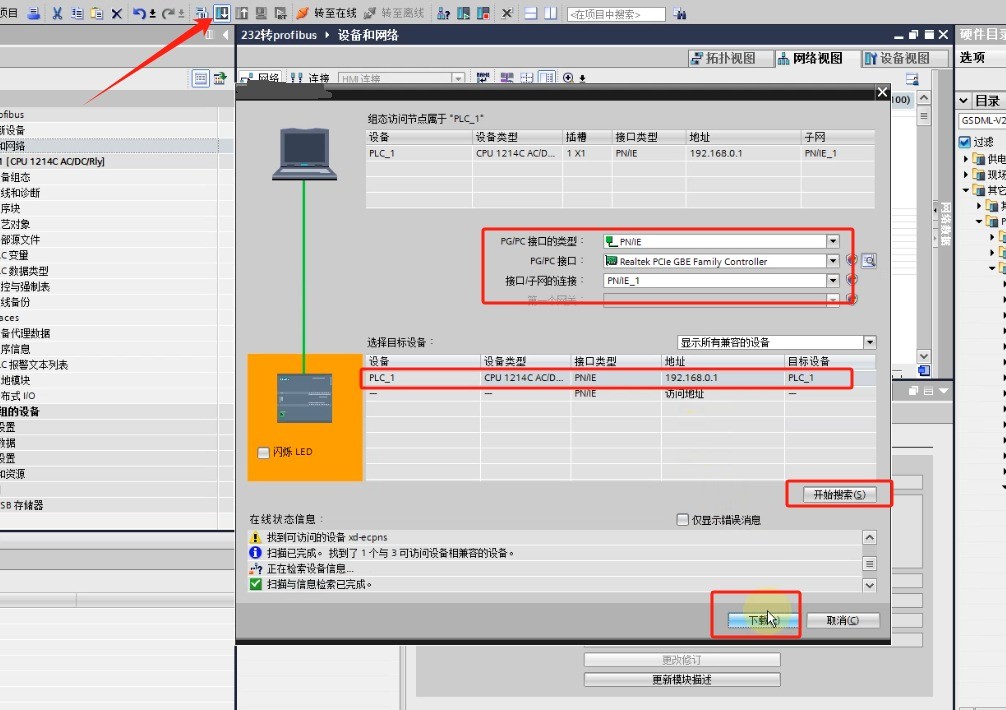Open the PG/PC 接口的类型 dropdown
Viewport: 1006px width, 710px height.
pyautogui.click(x=832, y=241)
